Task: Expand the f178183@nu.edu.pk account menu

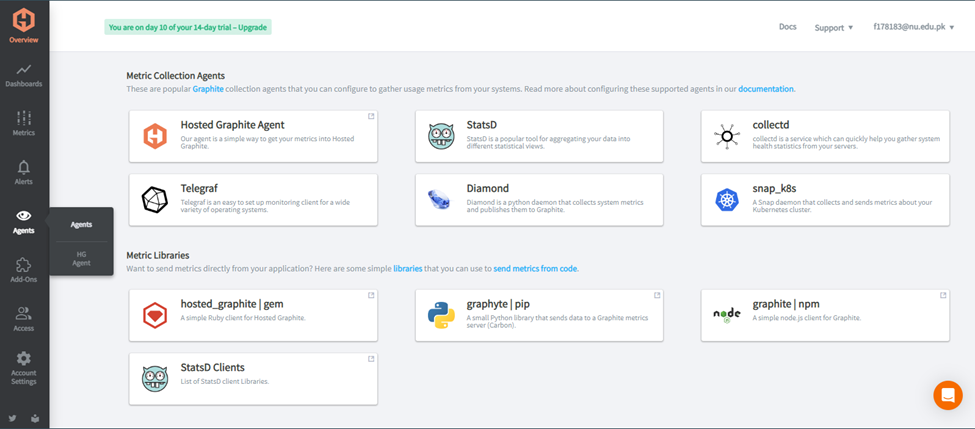Action: pyautogui.click(x=913, y=27)
